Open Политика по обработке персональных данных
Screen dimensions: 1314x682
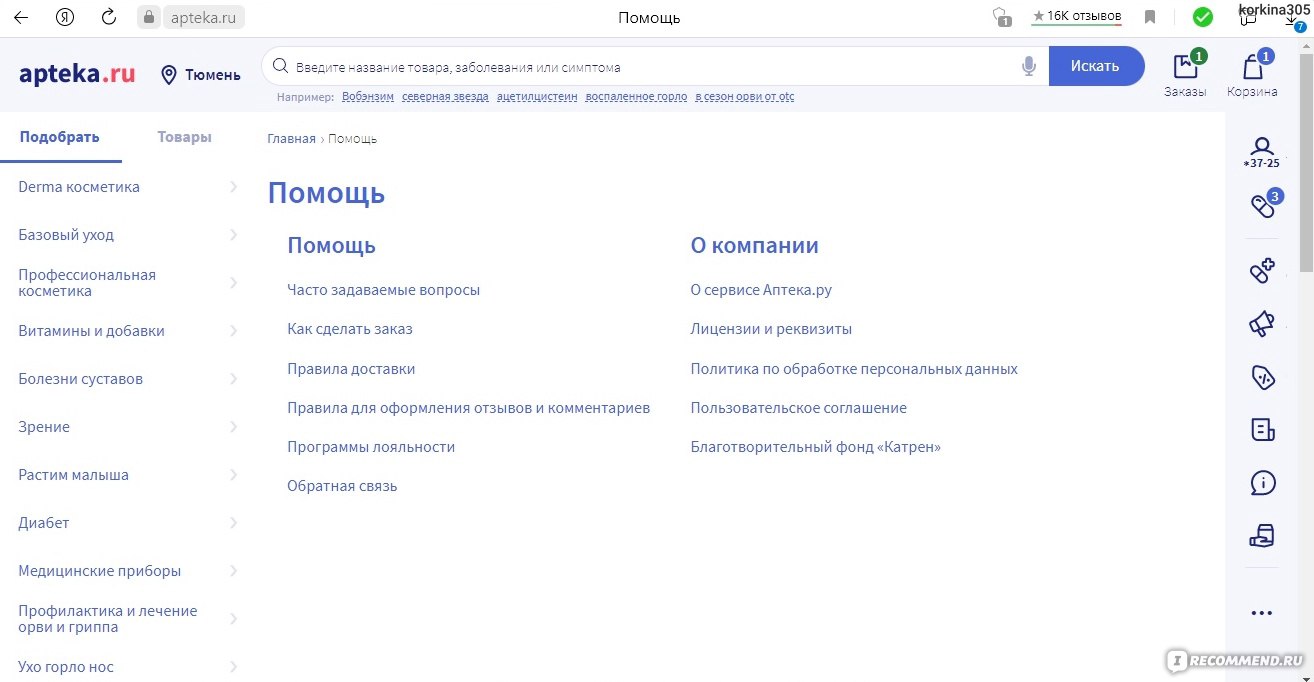tap(854, 369)
